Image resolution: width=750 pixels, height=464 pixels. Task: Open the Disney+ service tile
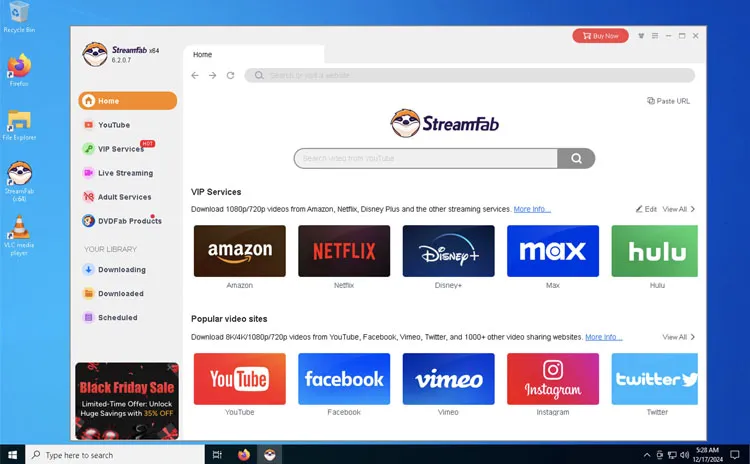coord(449,251)
